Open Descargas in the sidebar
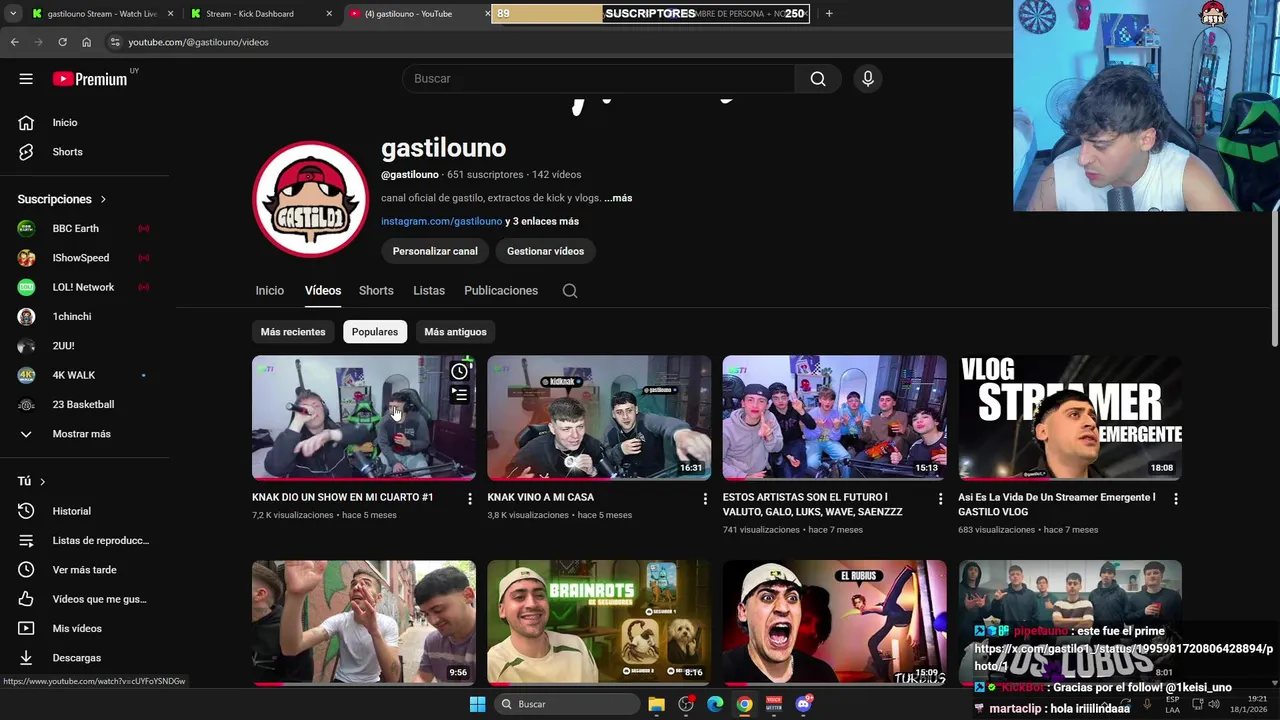1280x720 pixels. [x=76, y=658]
